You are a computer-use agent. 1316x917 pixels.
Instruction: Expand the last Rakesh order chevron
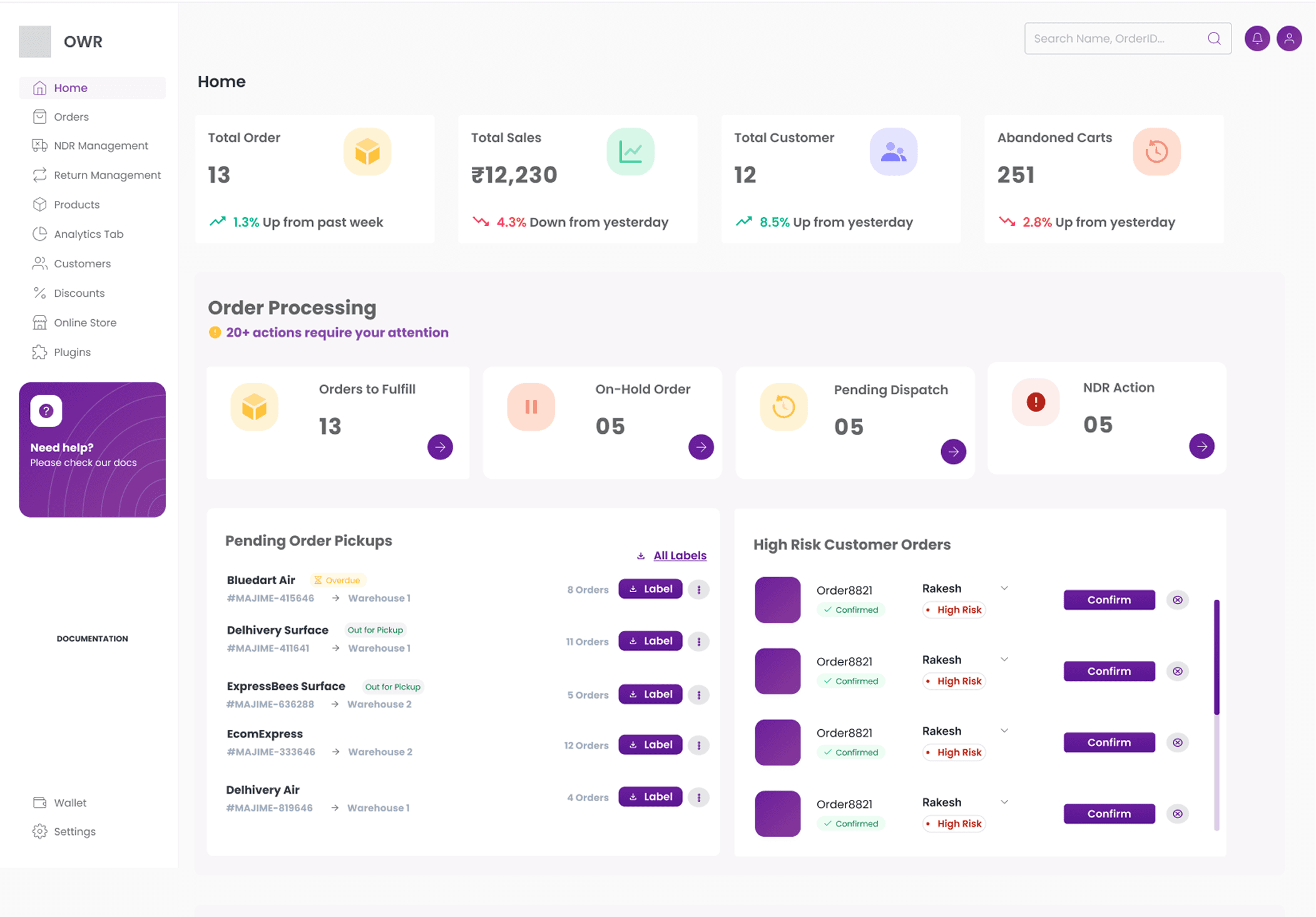[1004, 802]
